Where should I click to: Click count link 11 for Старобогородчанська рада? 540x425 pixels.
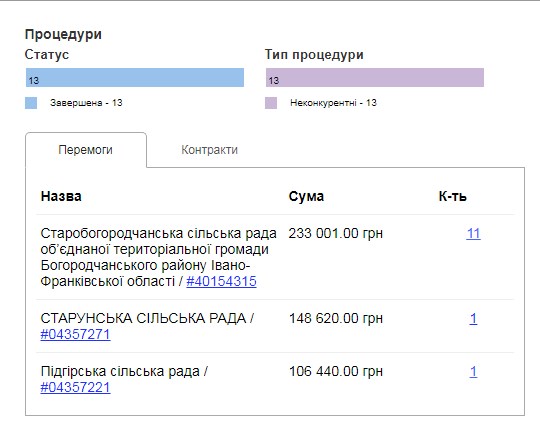click(x=473, y=234)
